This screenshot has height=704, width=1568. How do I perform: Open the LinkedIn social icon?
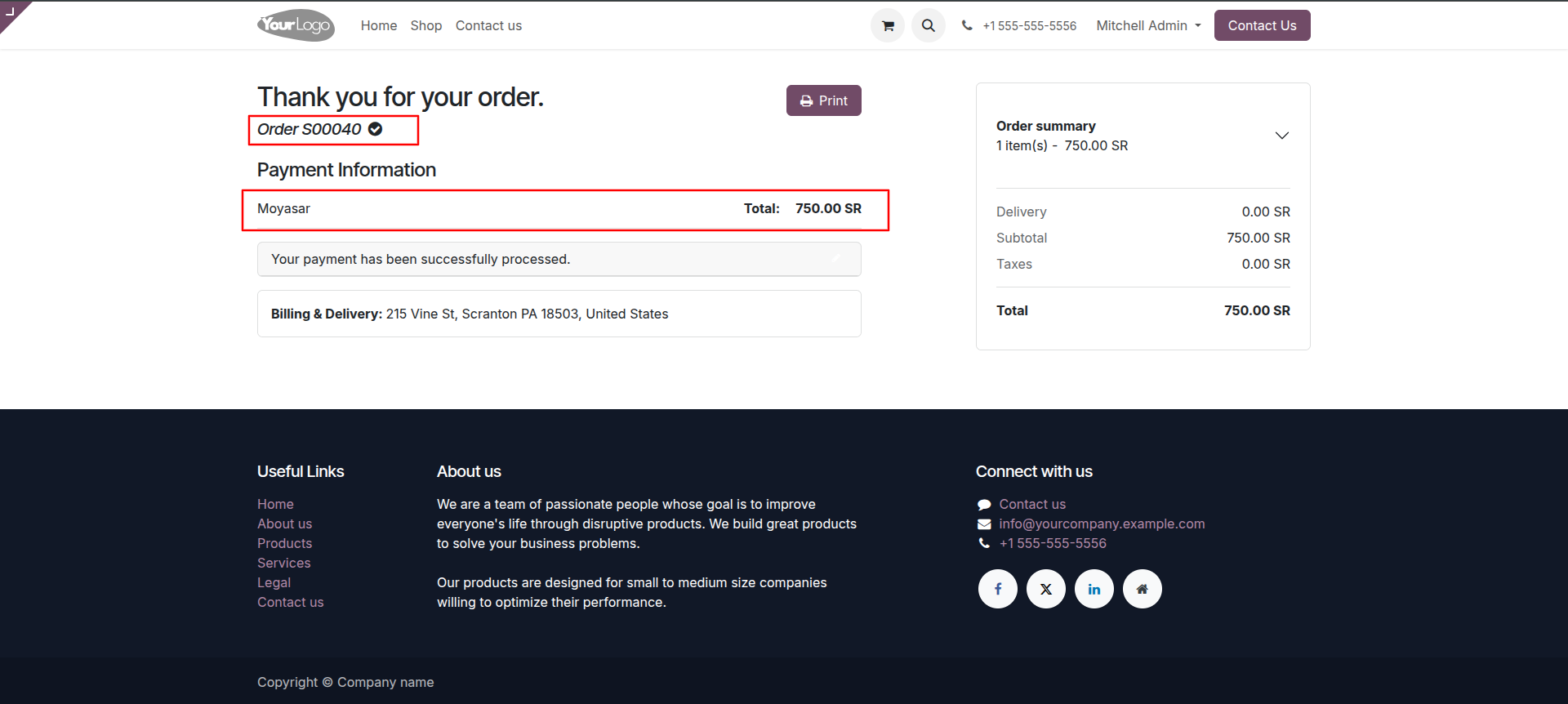[1094, 589]
